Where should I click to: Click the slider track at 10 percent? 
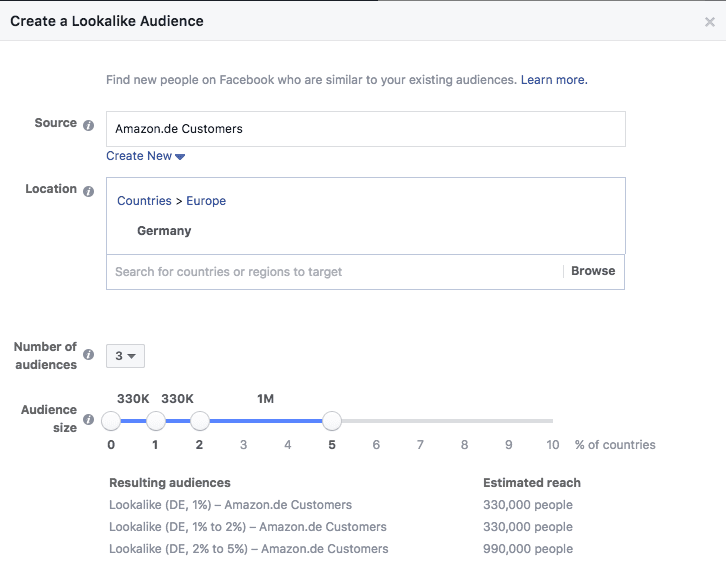click(551, 421)
